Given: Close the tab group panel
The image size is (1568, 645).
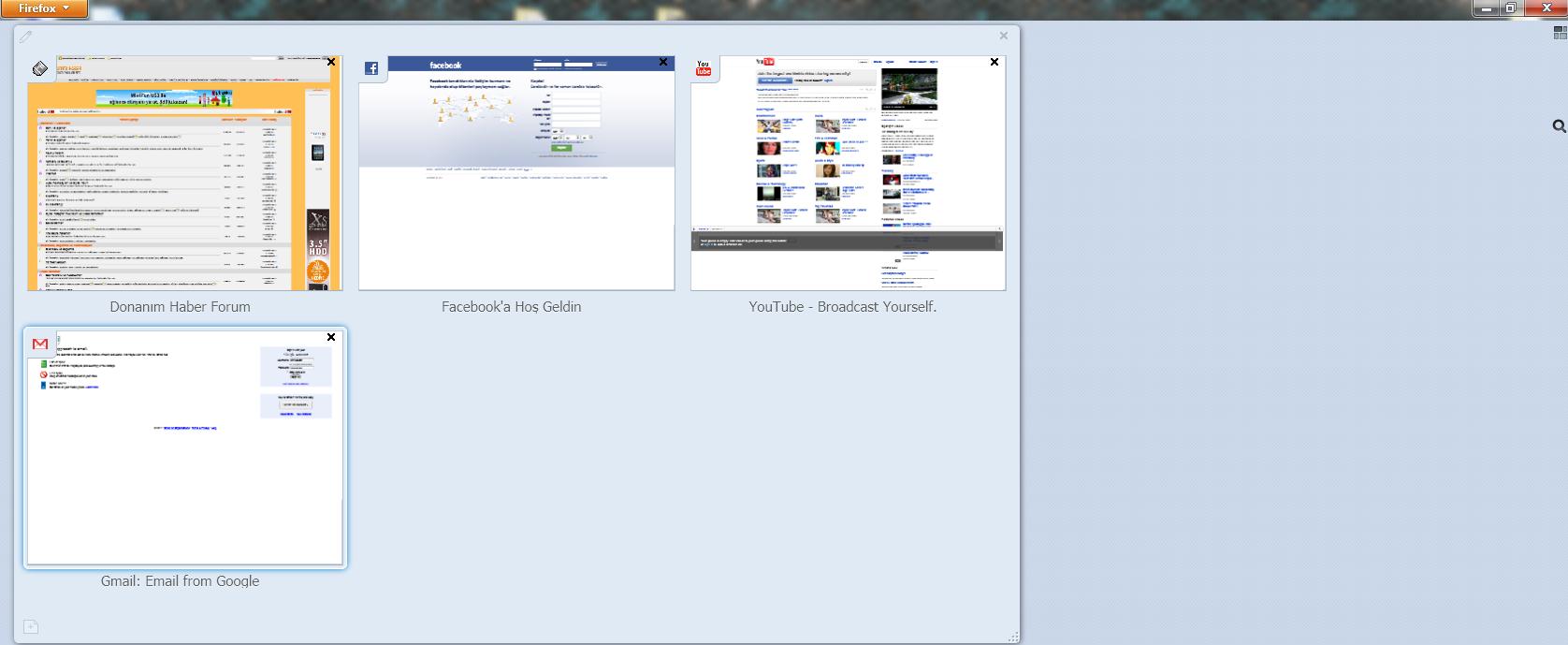Looking at the screenshot, I should click(x=1004, y=36).
